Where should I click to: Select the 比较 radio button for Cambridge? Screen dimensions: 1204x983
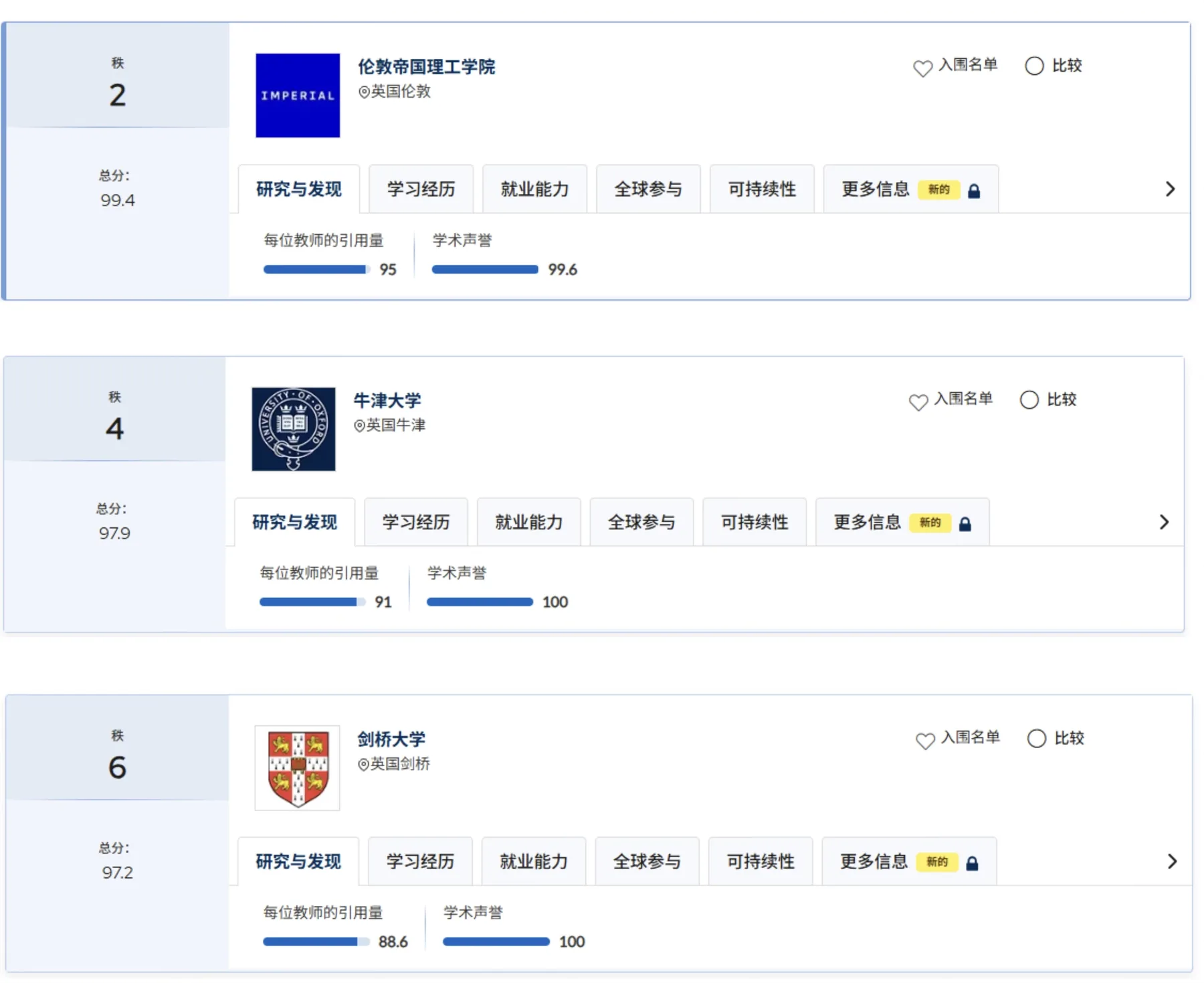[1036, 738]
